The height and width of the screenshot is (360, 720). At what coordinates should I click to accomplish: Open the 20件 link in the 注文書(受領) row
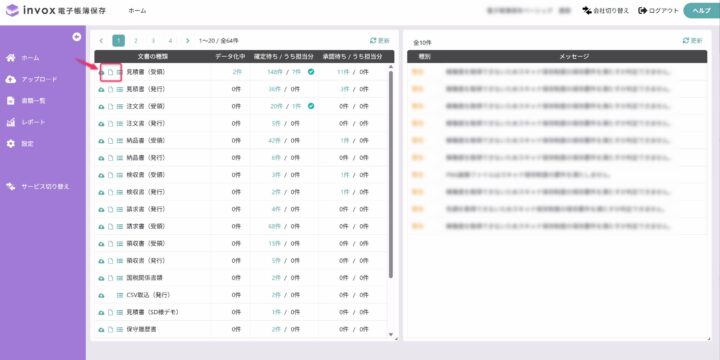[x=276, y=107]
